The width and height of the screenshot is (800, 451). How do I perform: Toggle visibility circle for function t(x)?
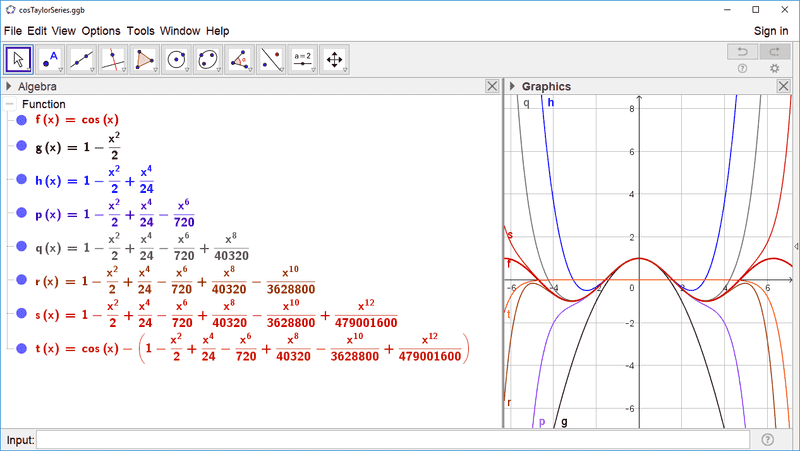coord(21,348)
